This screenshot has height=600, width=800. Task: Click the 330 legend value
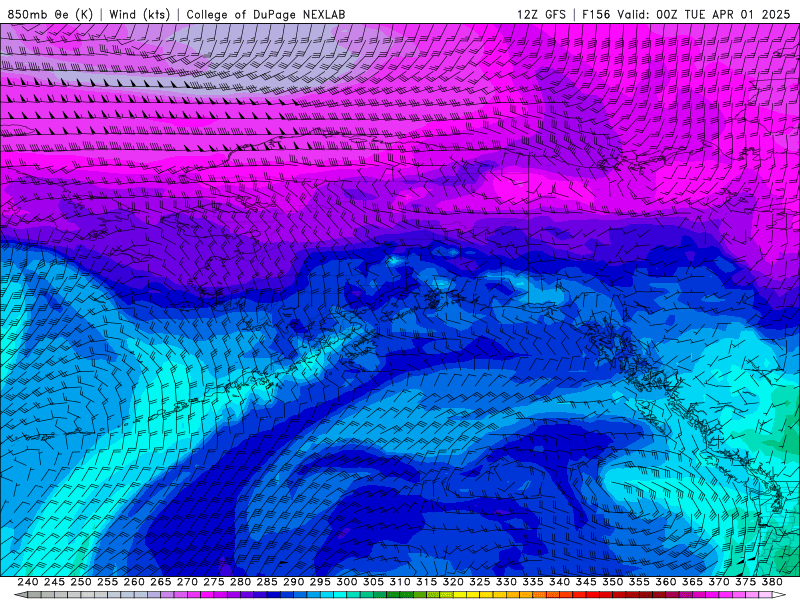pos(506,582)
